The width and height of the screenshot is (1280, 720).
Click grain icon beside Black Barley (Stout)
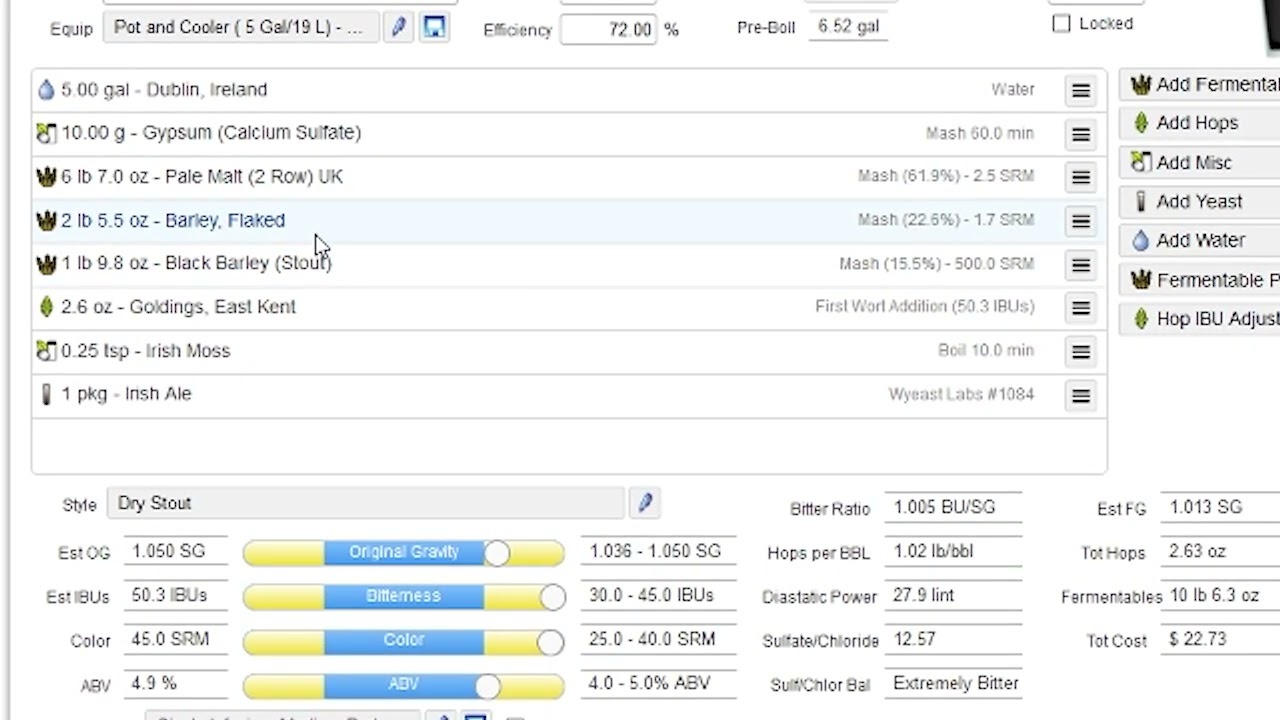(x=46, y=264)
